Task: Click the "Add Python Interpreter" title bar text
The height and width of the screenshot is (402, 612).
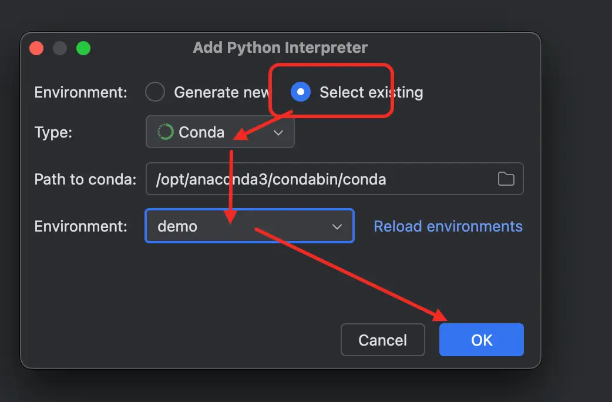Action: [280, 47]
